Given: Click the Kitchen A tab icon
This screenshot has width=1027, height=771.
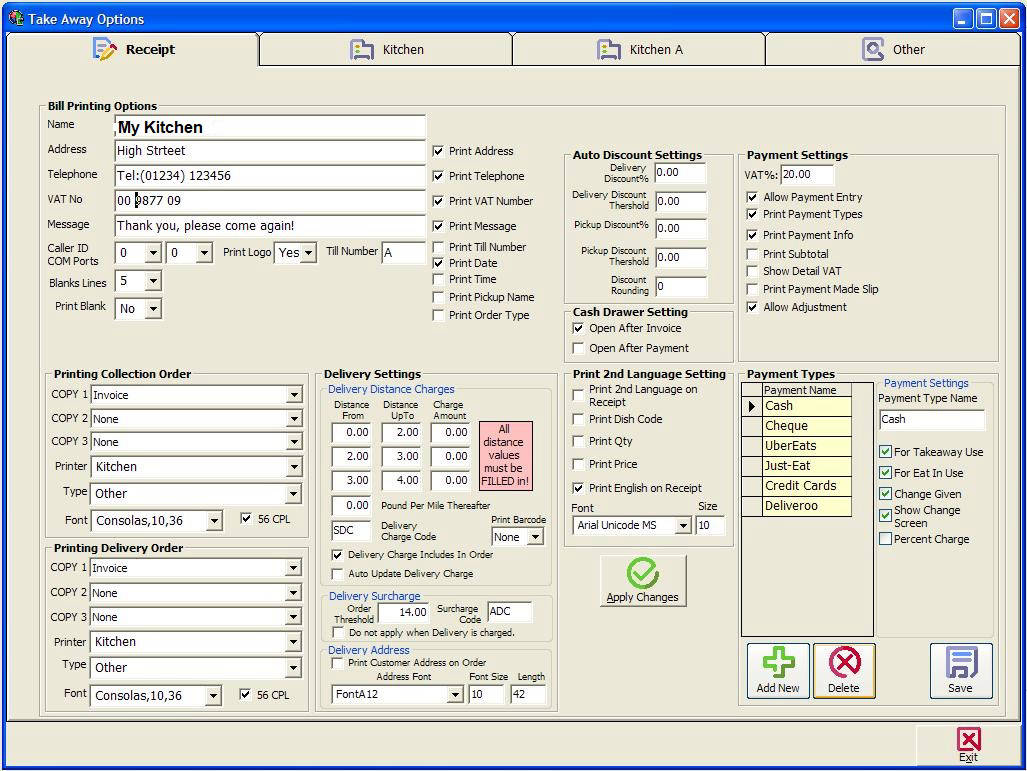Looking at the screenshot, I should (x=608, y=49).
